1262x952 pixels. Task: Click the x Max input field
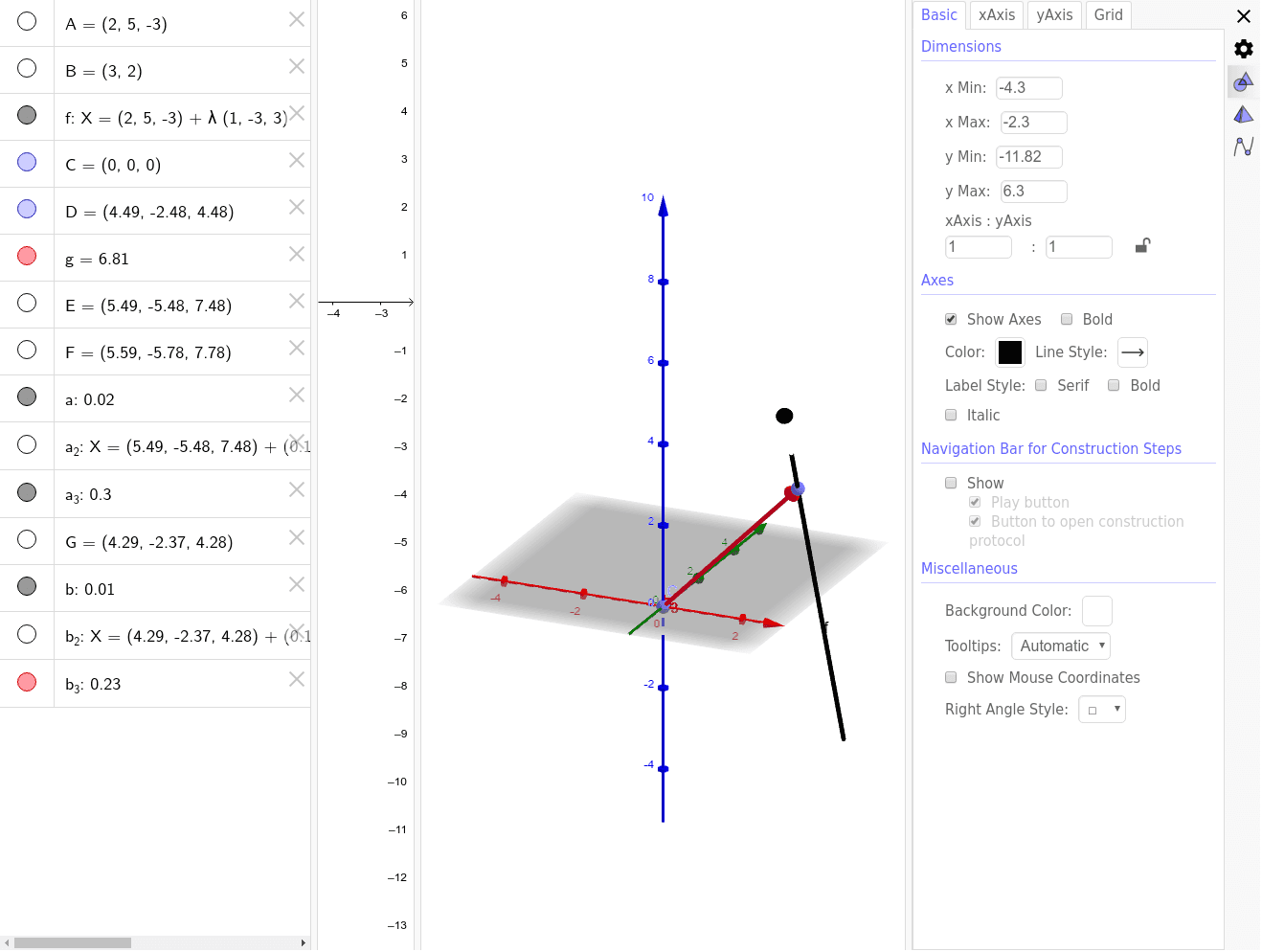(1034, 123)
